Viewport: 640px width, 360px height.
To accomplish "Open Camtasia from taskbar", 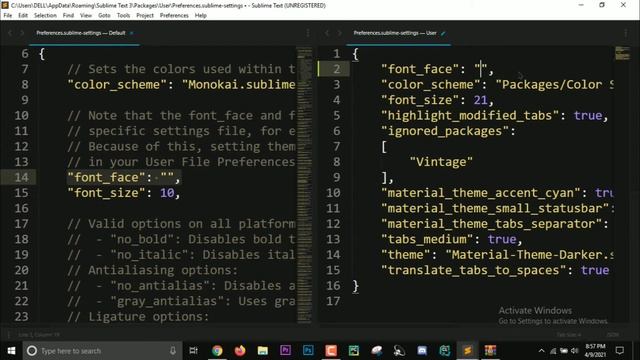I will click(331, 351).
